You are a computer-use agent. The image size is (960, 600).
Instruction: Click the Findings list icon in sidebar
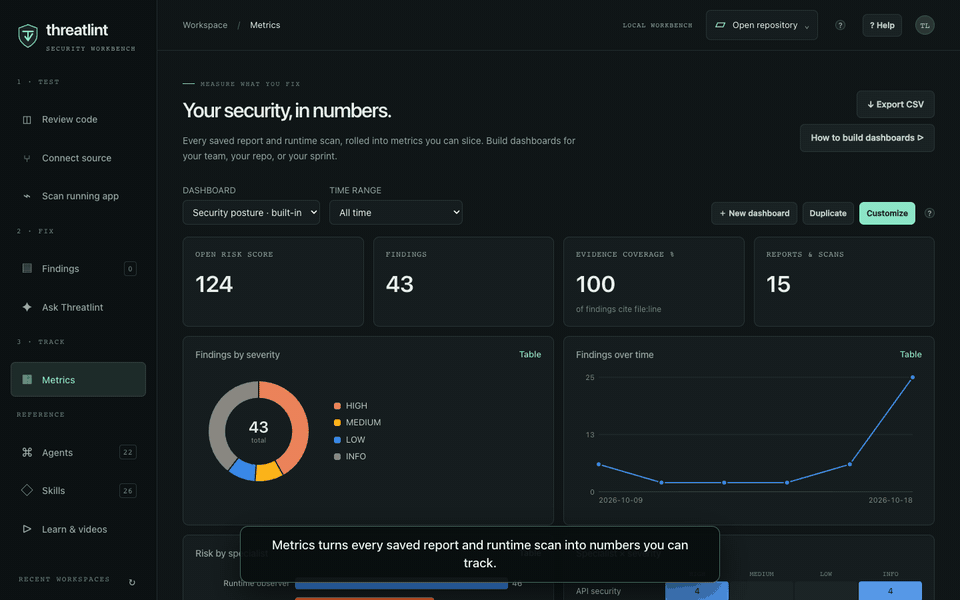point(27,268)
